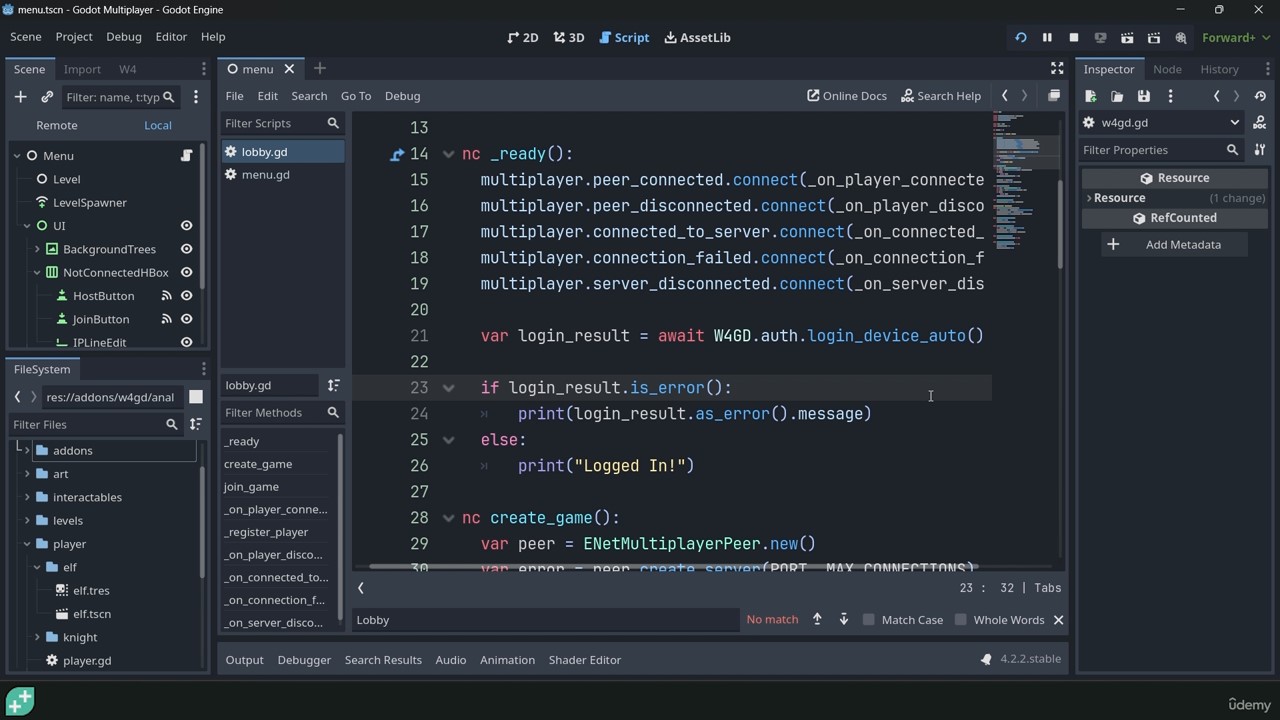This screenshot has width=1280, height=720.
Task: Toggle visibility of UI node
Action: pos(186,226)
